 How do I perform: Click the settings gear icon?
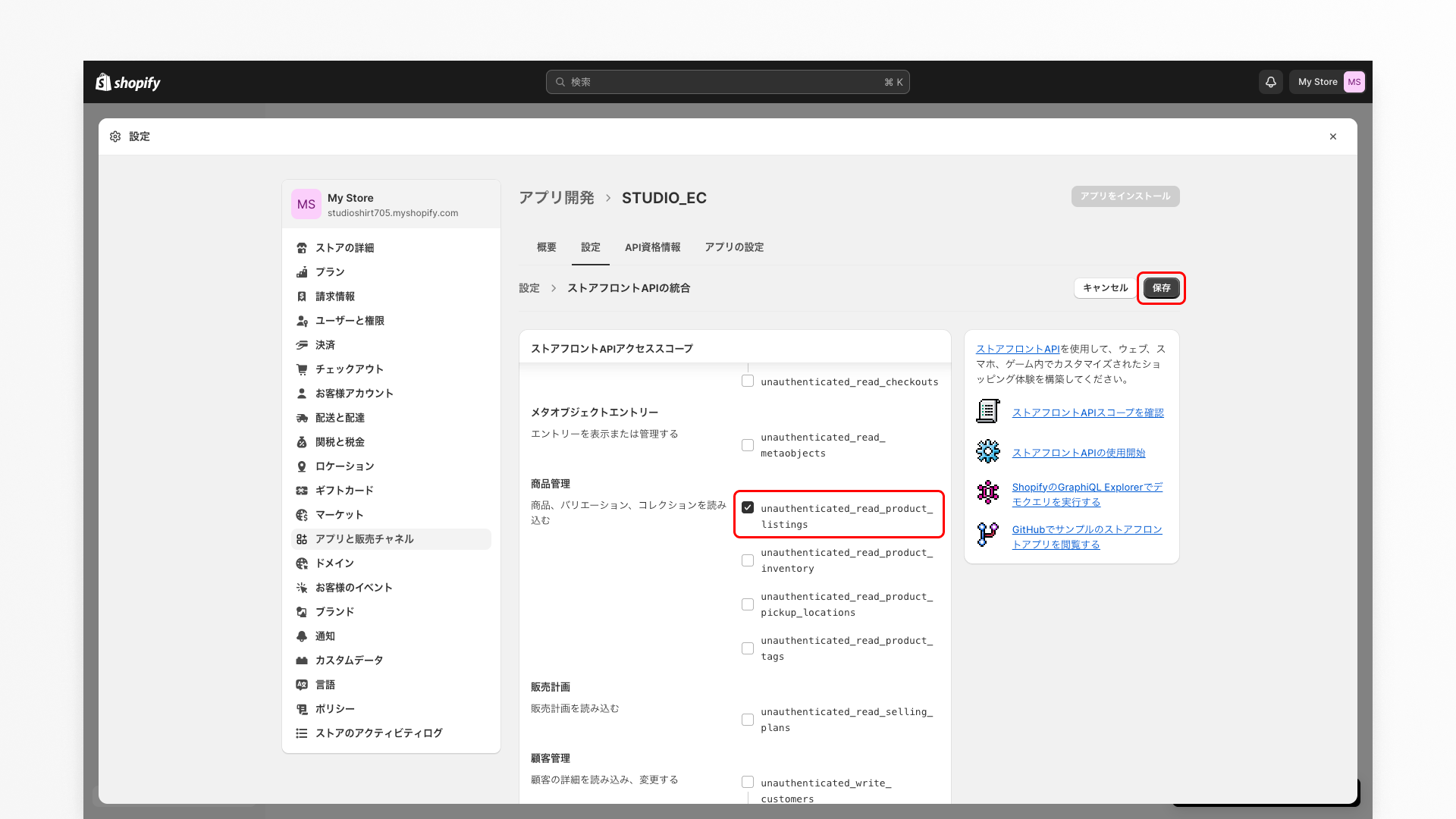click(115, 136)
